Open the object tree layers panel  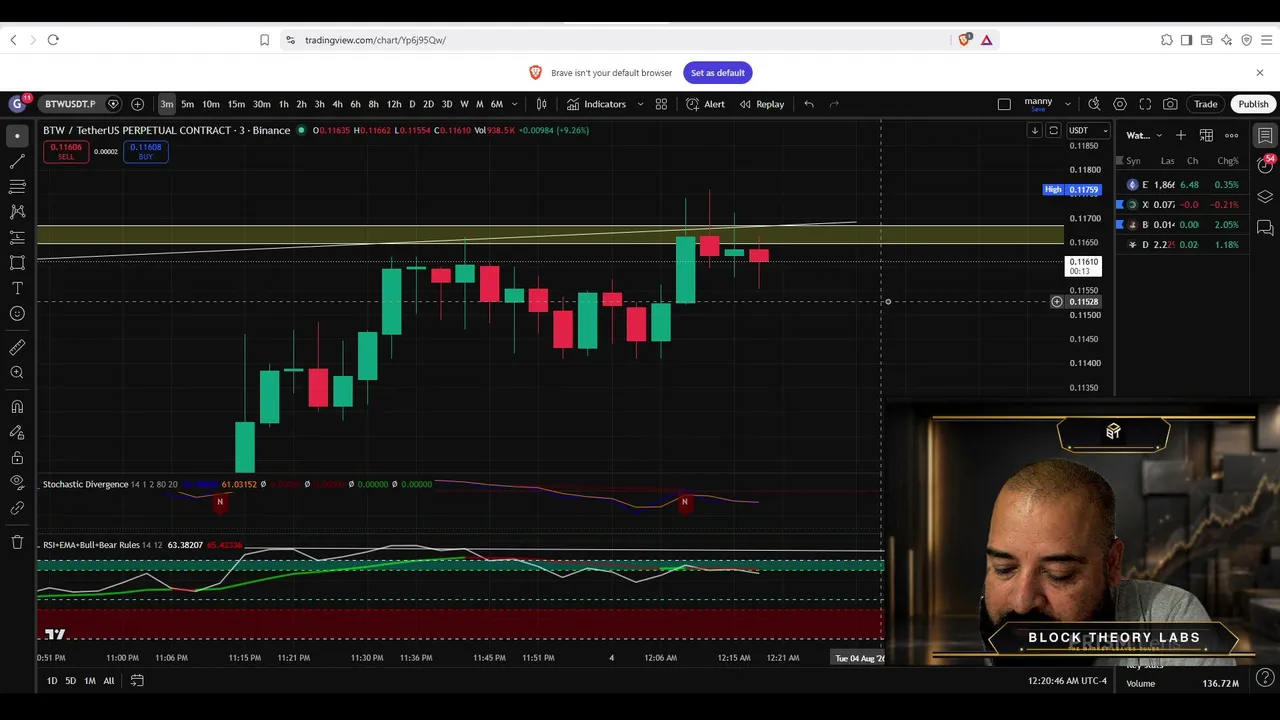[x=1265, y=197]
